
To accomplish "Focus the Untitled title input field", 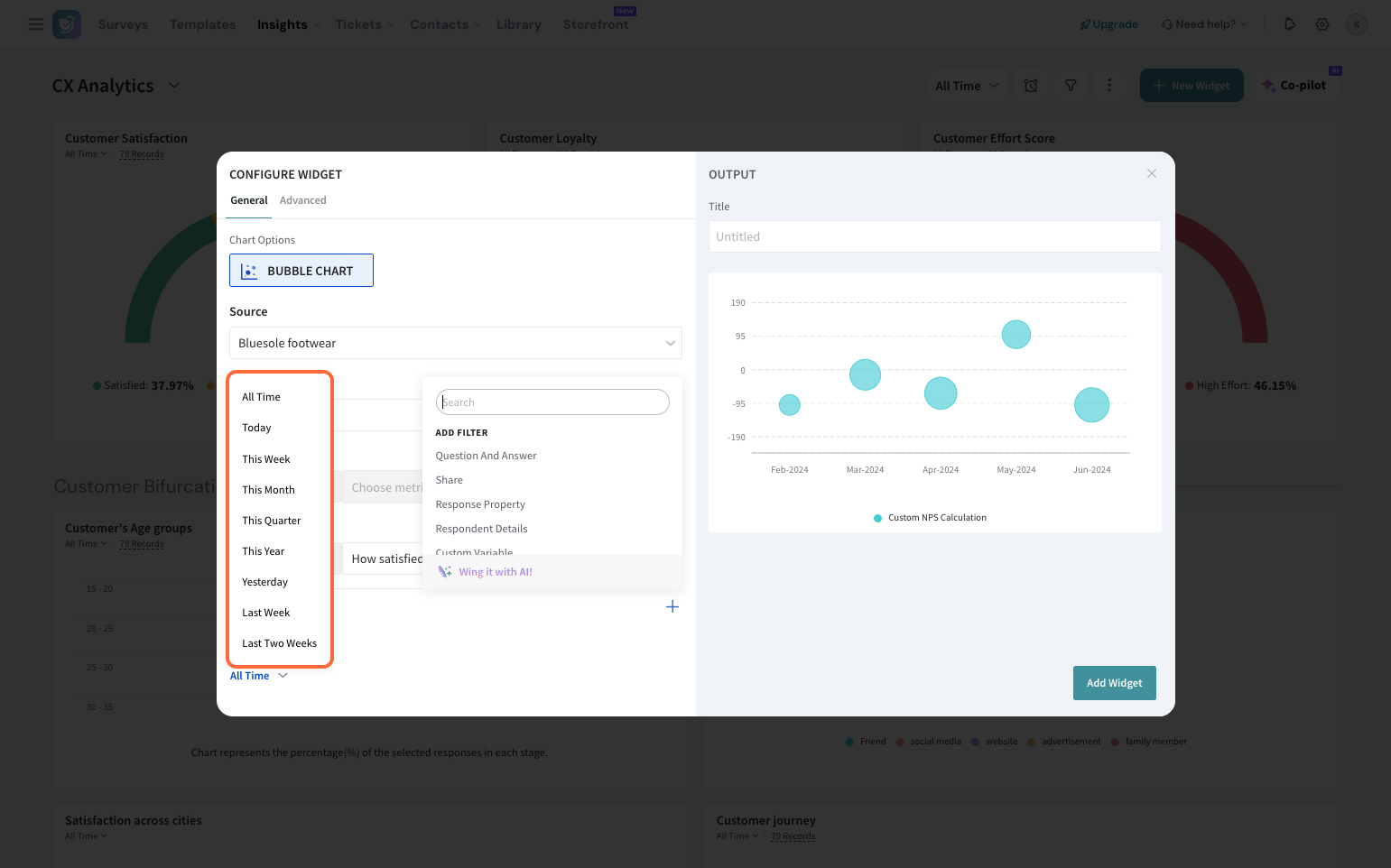I will tap(934, 236).
